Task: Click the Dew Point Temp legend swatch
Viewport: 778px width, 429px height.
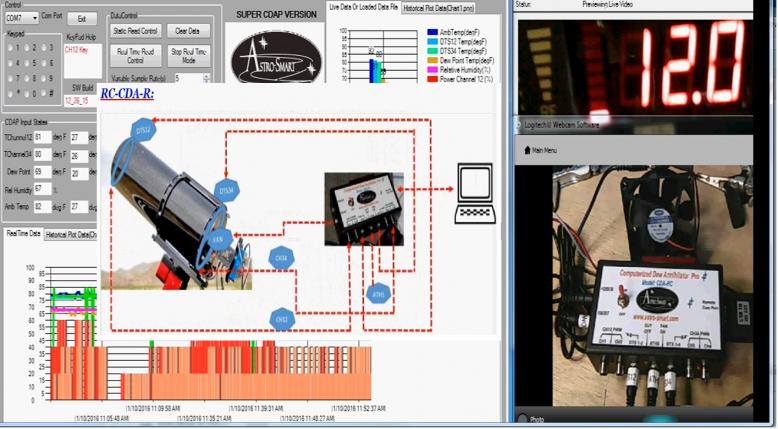Action: pyautogui.click(x=432, y=61)
